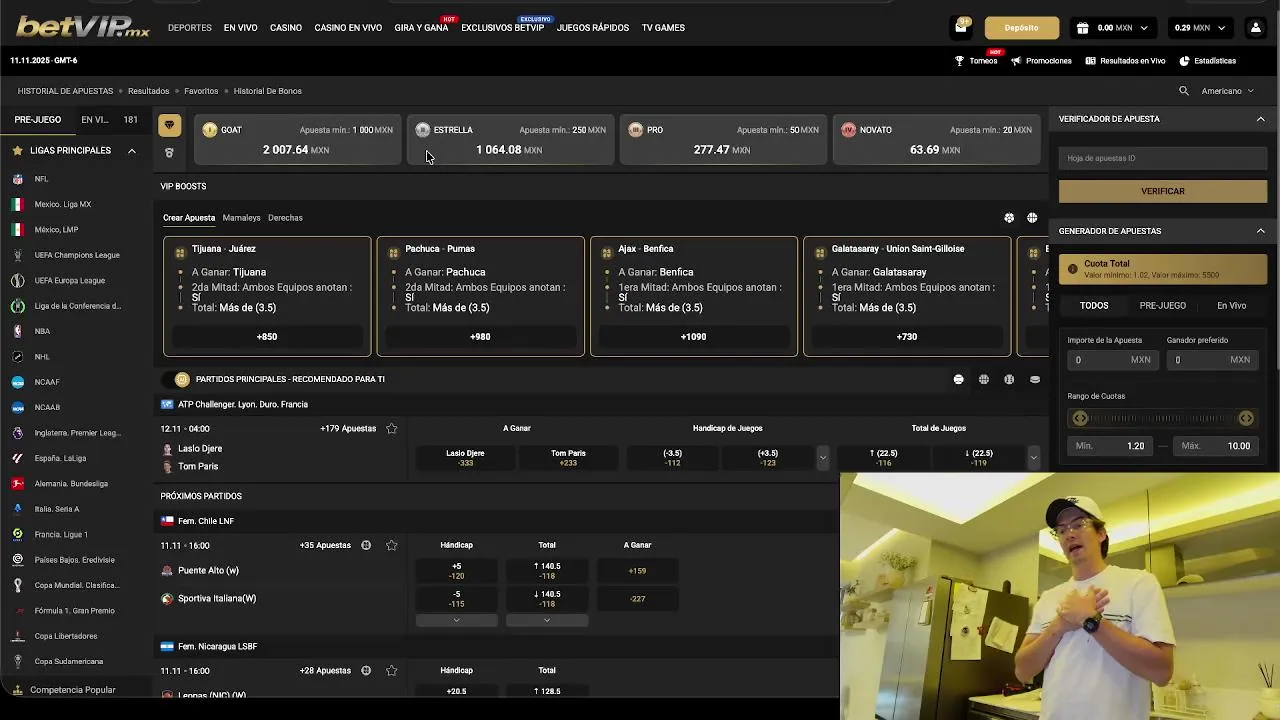Click +1090 odds for Ajax - Benfica

pos(694,337)
